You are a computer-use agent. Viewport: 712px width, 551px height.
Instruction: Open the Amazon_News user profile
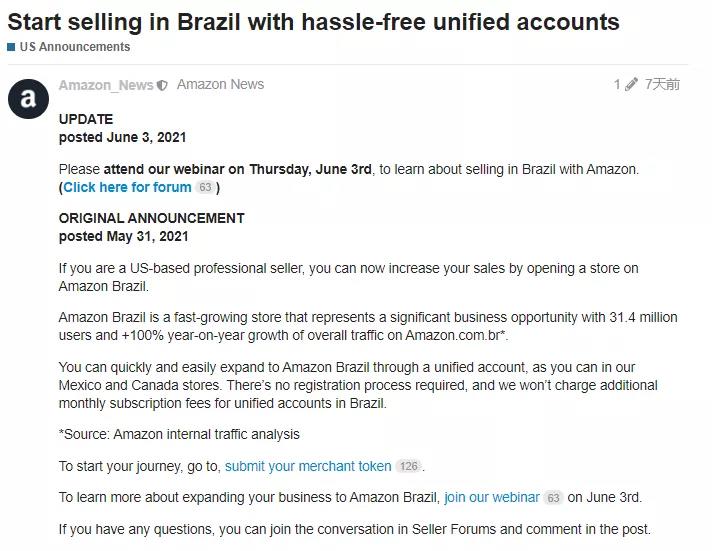(106, 86)
